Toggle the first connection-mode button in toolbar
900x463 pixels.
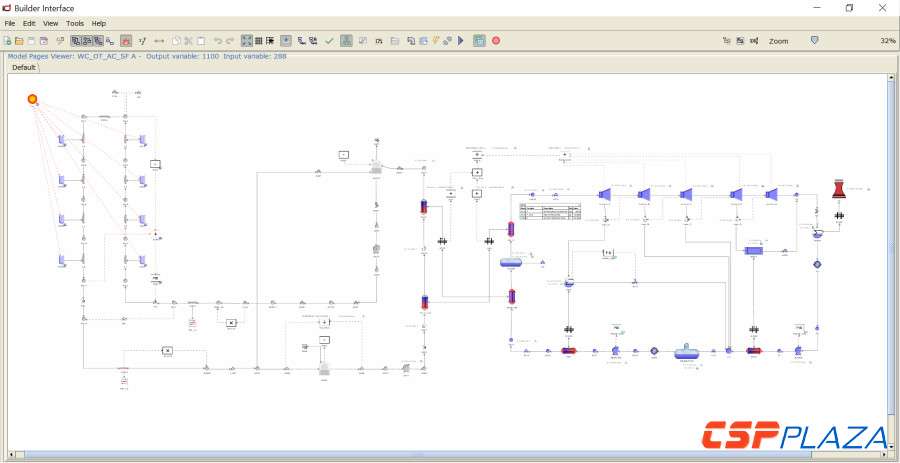coord(76,41)
